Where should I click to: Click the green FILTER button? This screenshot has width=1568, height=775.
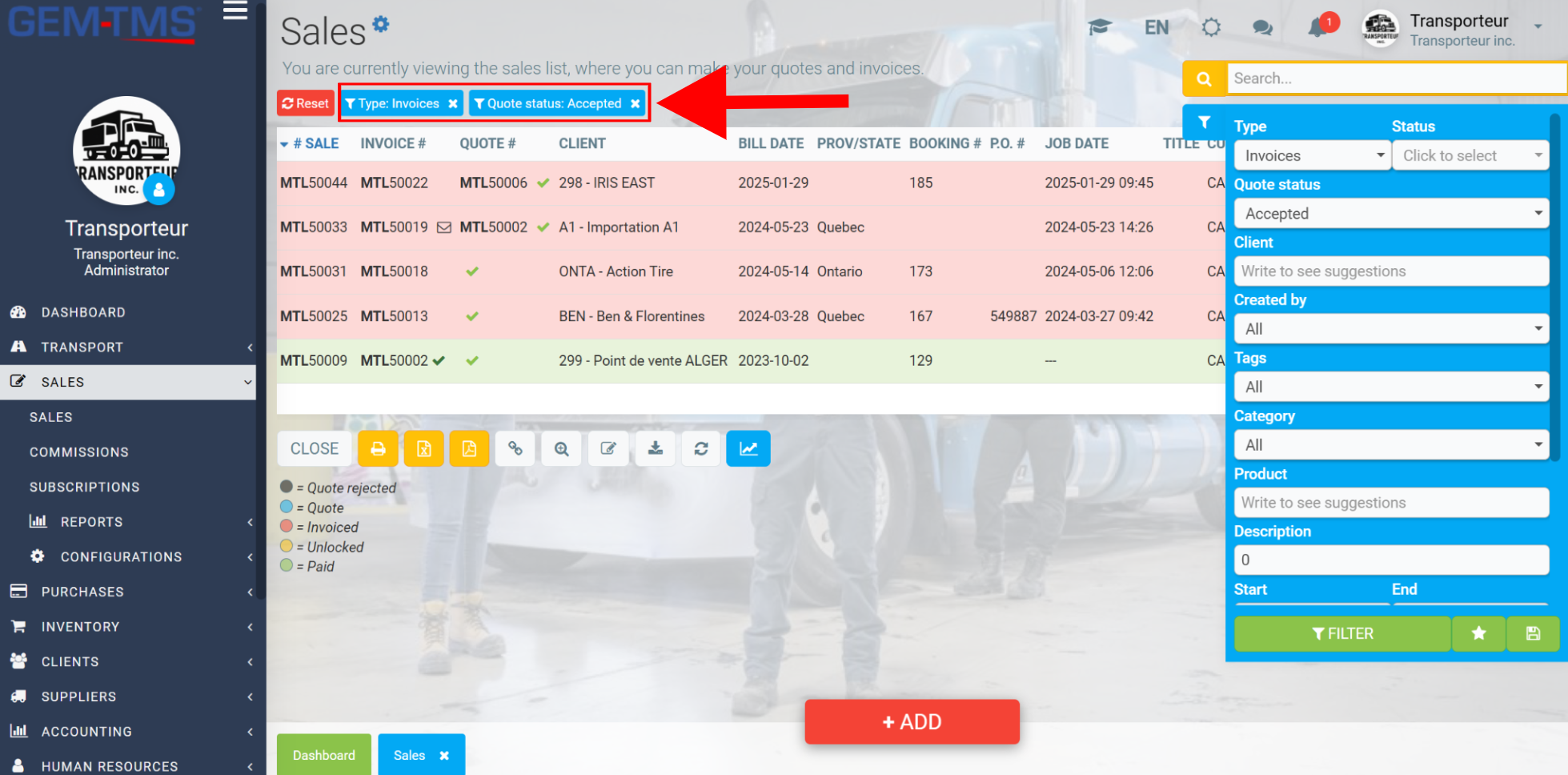click(1342, 634)
